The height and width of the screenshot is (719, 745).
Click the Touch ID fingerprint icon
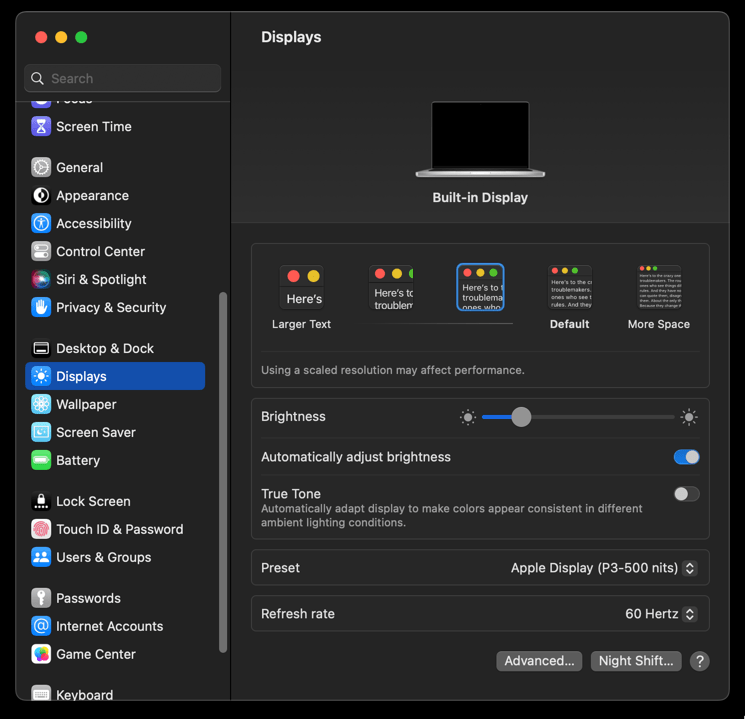pos(41,530)
